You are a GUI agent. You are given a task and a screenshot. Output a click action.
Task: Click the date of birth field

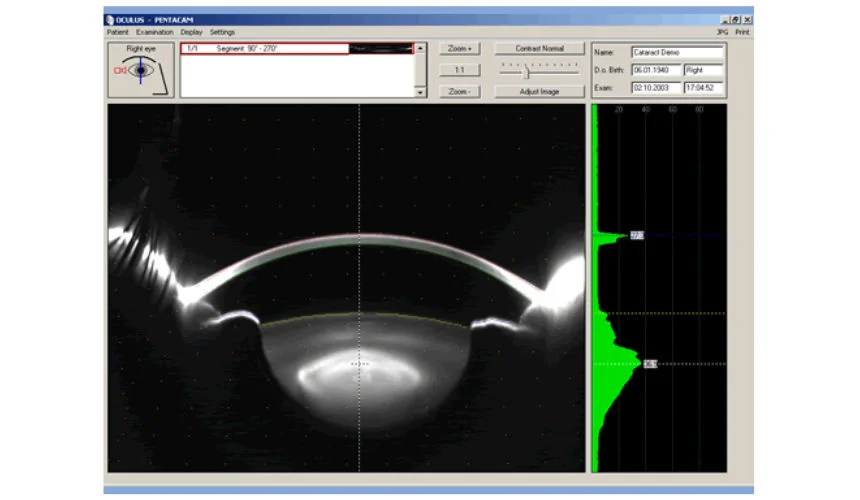click(x=656, y=70)
